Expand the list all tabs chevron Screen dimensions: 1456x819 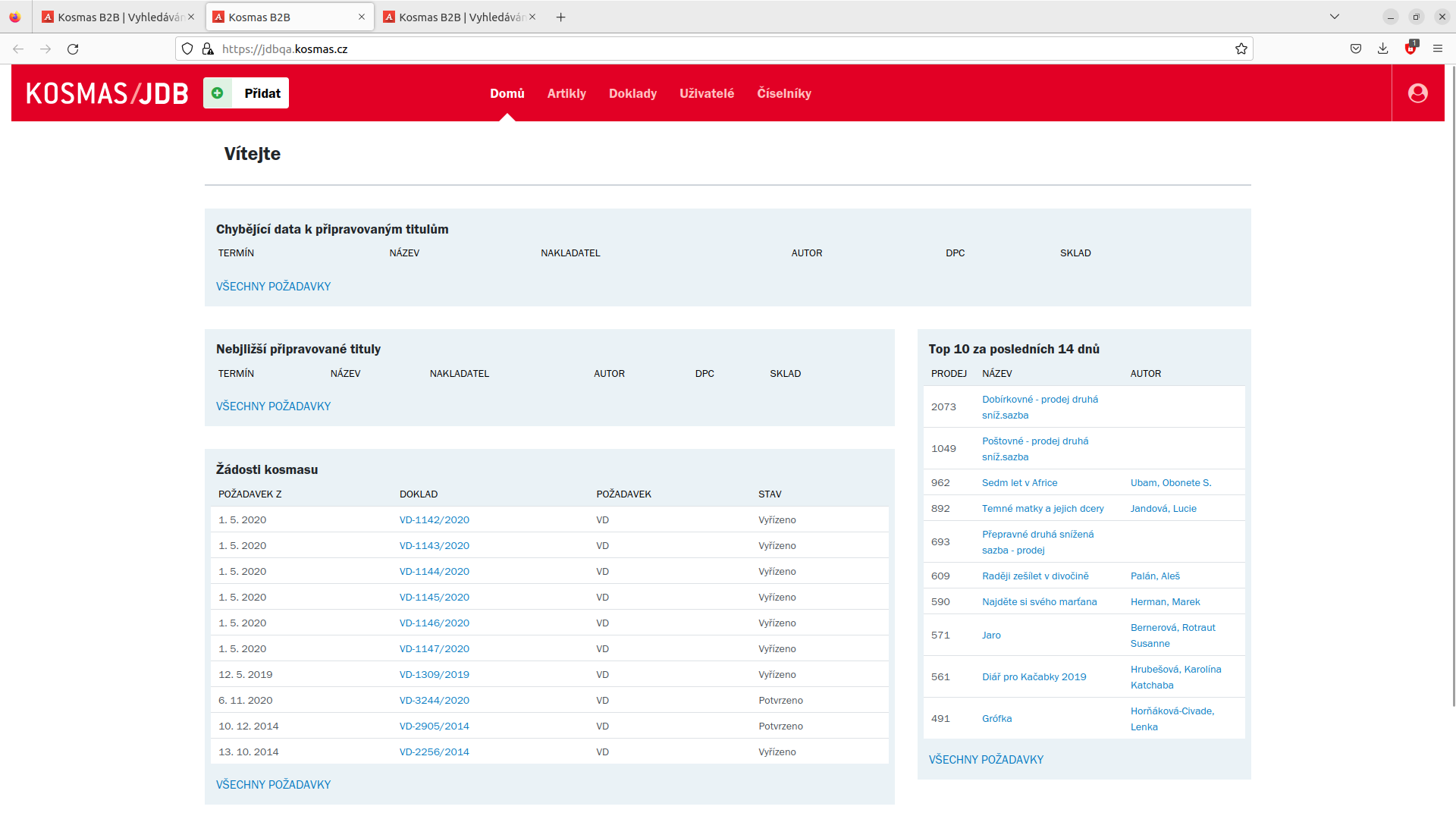[1334, 17]
